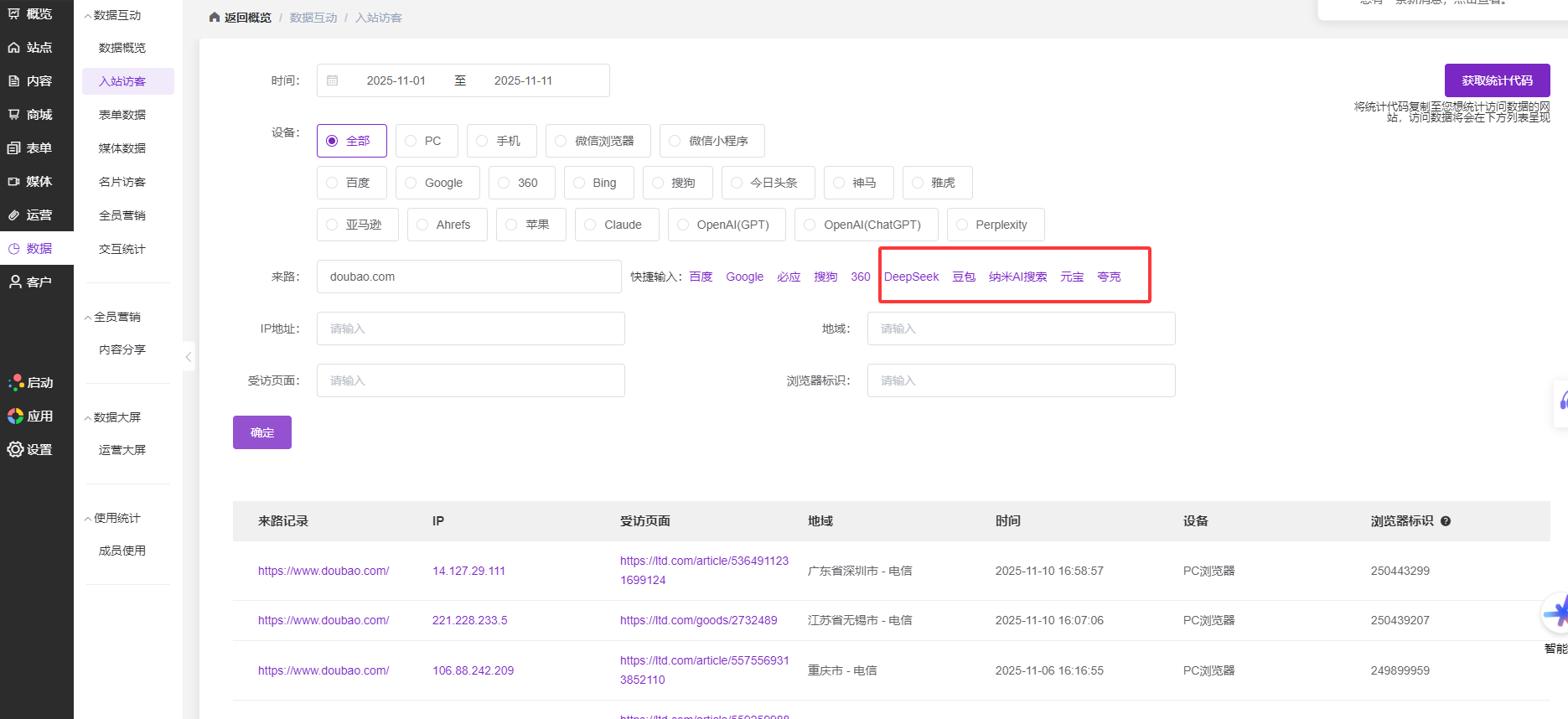Open 交互统计 in the submenu

pyautogui.click(x=122, y=249)
